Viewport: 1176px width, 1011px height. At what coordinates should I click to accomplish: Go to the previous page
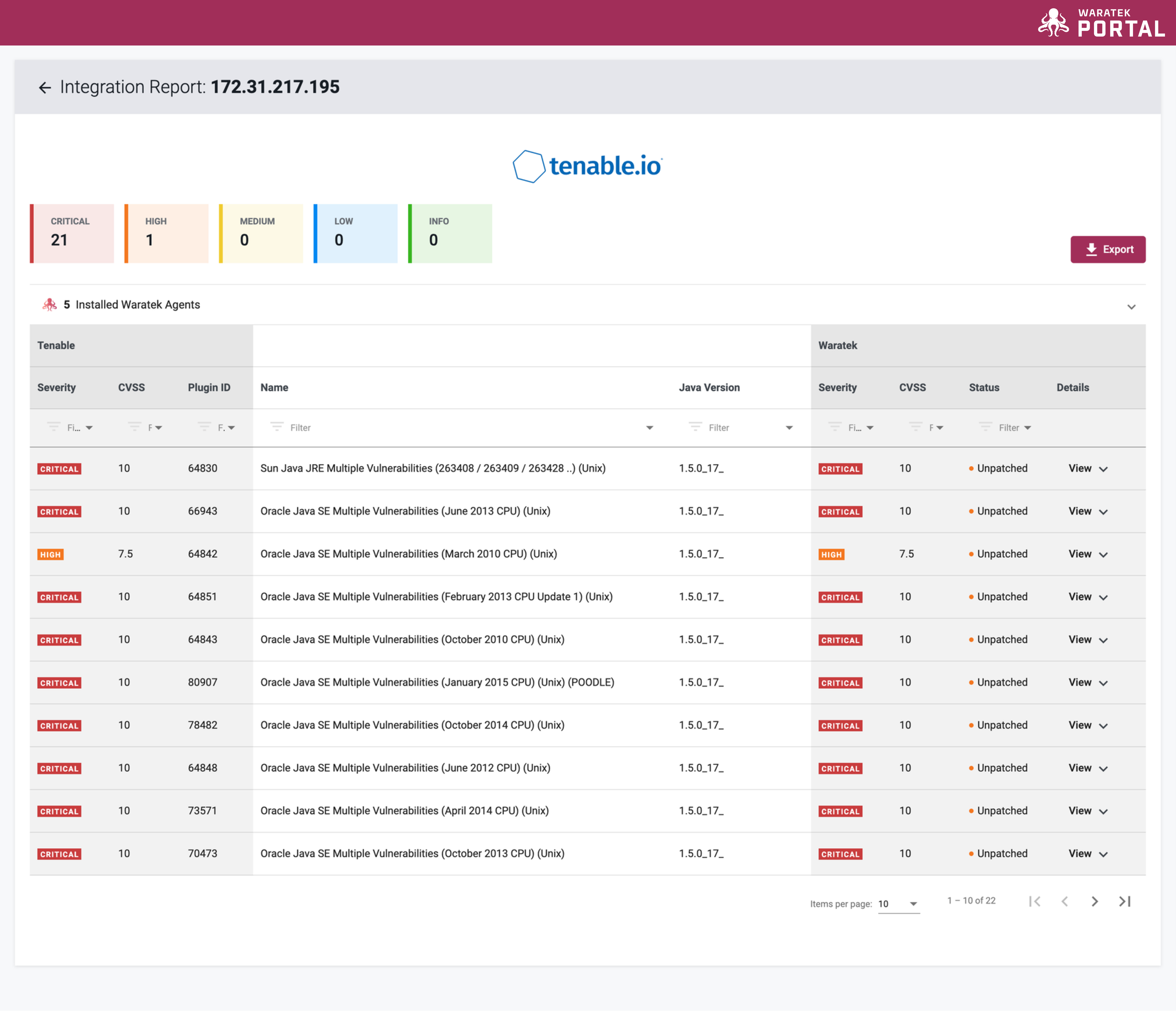click(x=1065, y=901)
